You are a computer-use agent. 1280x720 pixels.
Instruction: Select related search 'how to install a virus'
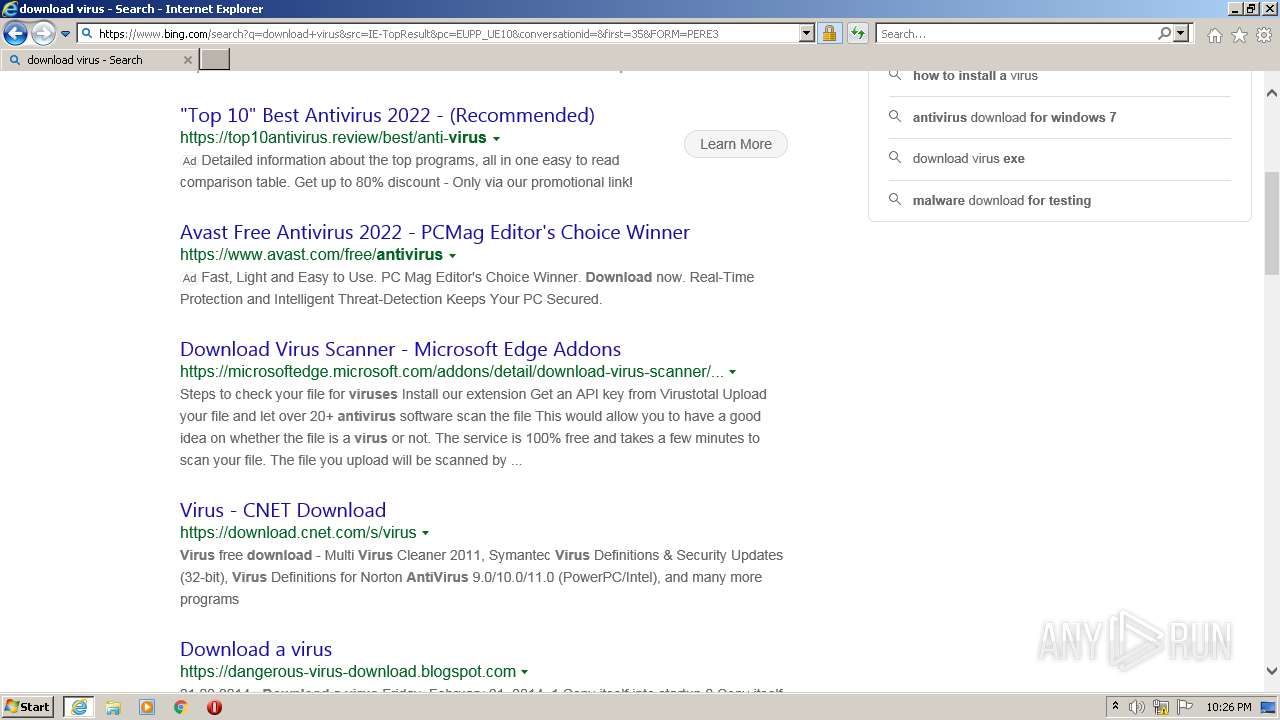pyautogui.click(x=975, y=76)
